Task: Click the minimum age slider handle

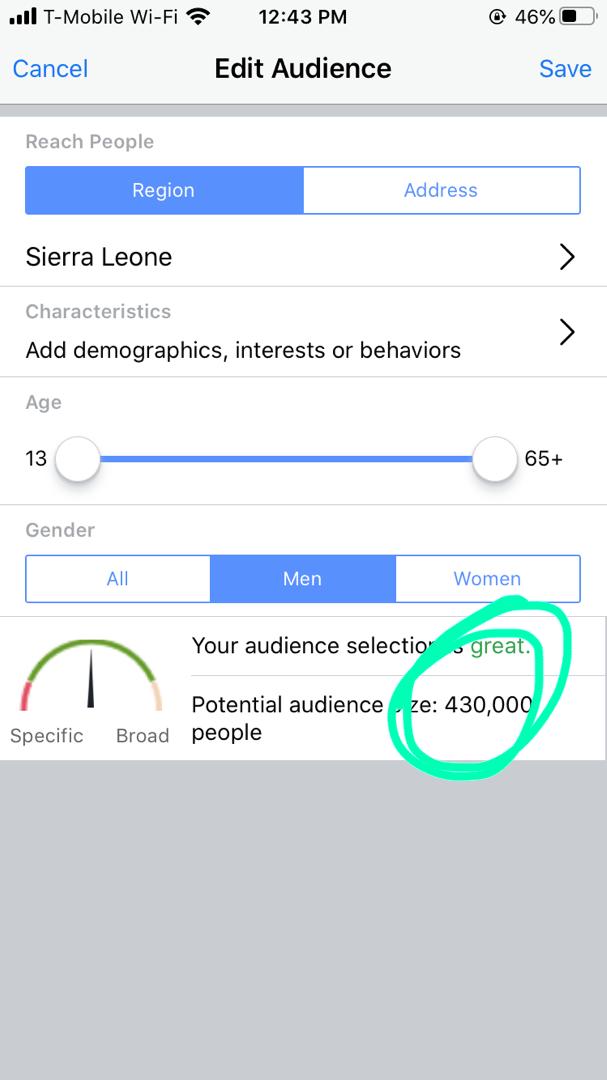Action: (77, 459)
